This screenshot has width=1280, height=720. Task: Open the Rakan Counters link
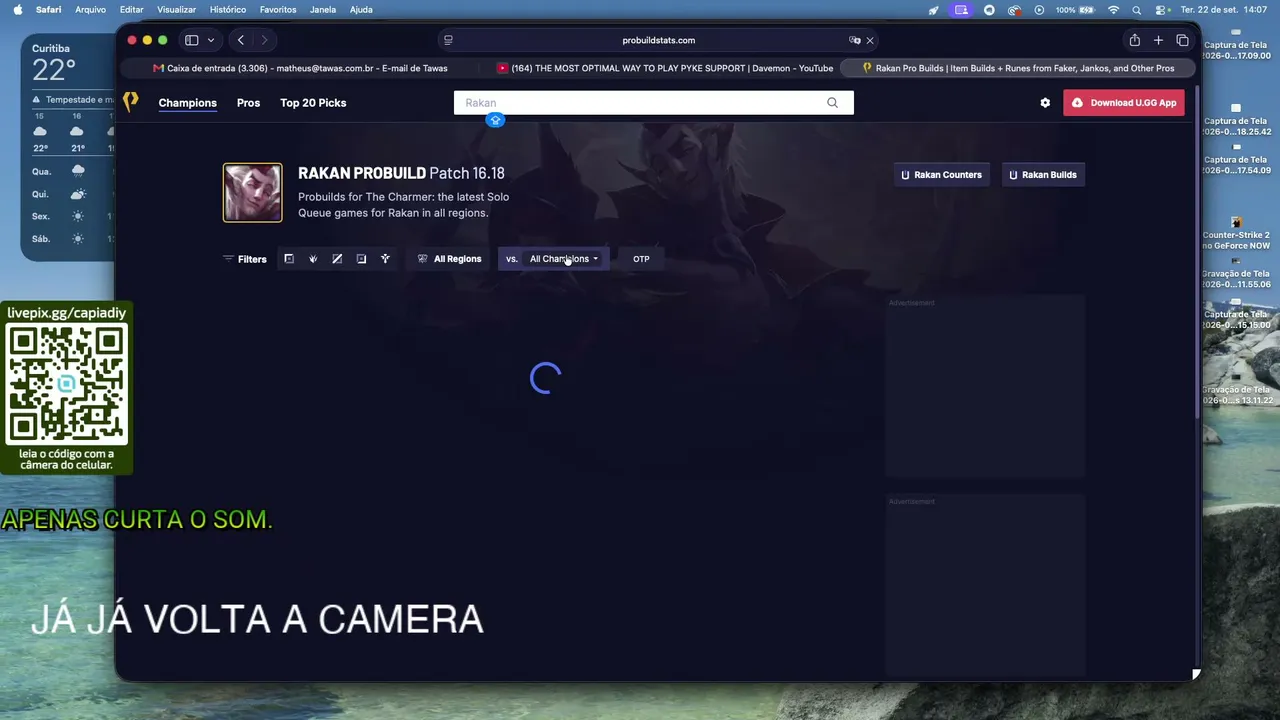coord(941,175)
